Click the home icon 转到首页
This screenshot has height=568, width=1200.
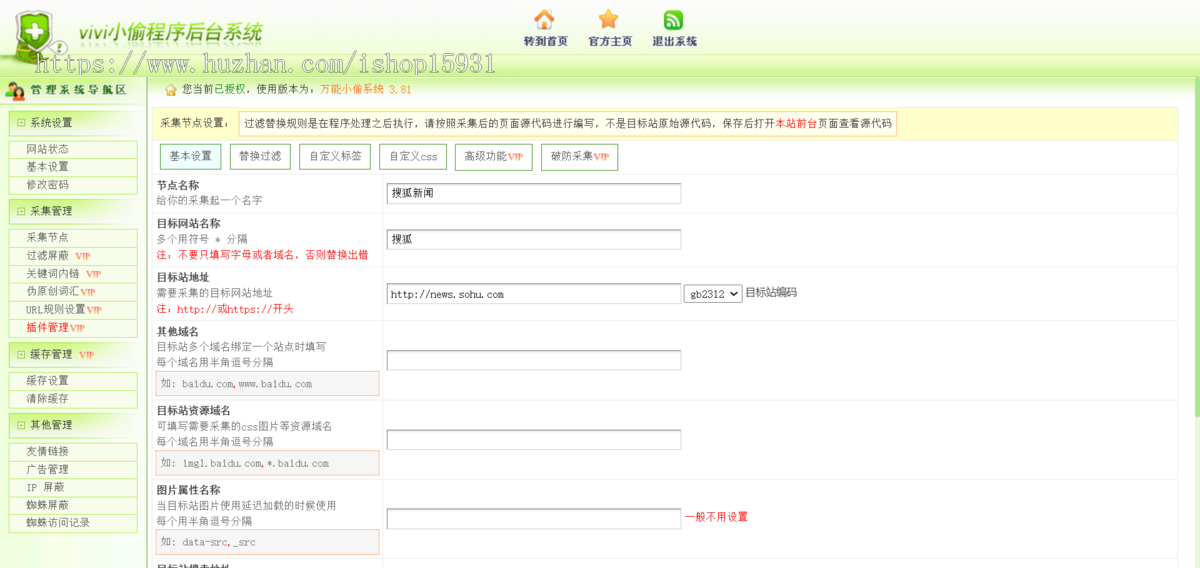click(x=544, y=20)
